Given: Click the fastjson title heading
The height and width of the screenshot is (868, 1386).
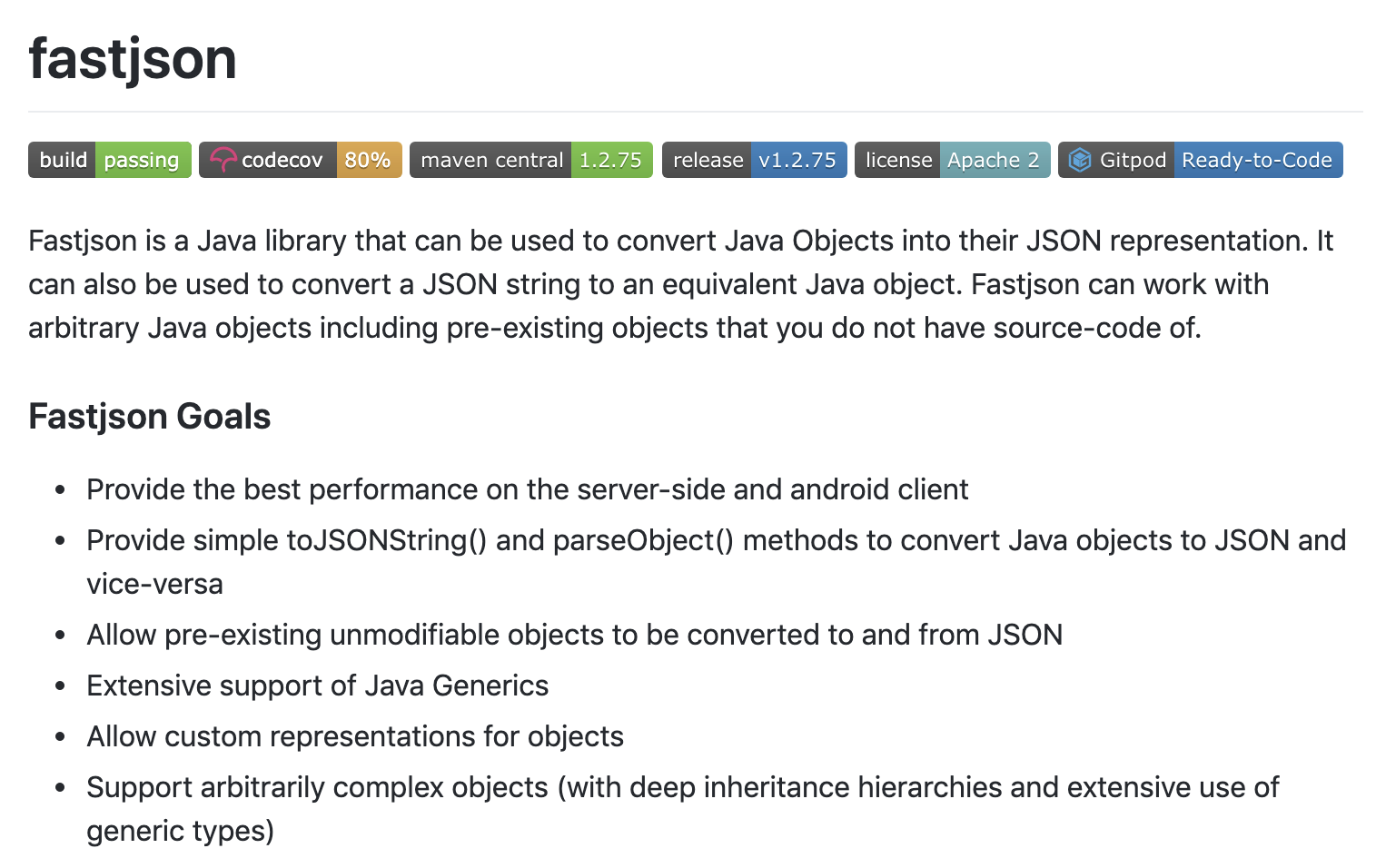Looking at the screenshot, I should pyautogui.click(x=133, y=59).
